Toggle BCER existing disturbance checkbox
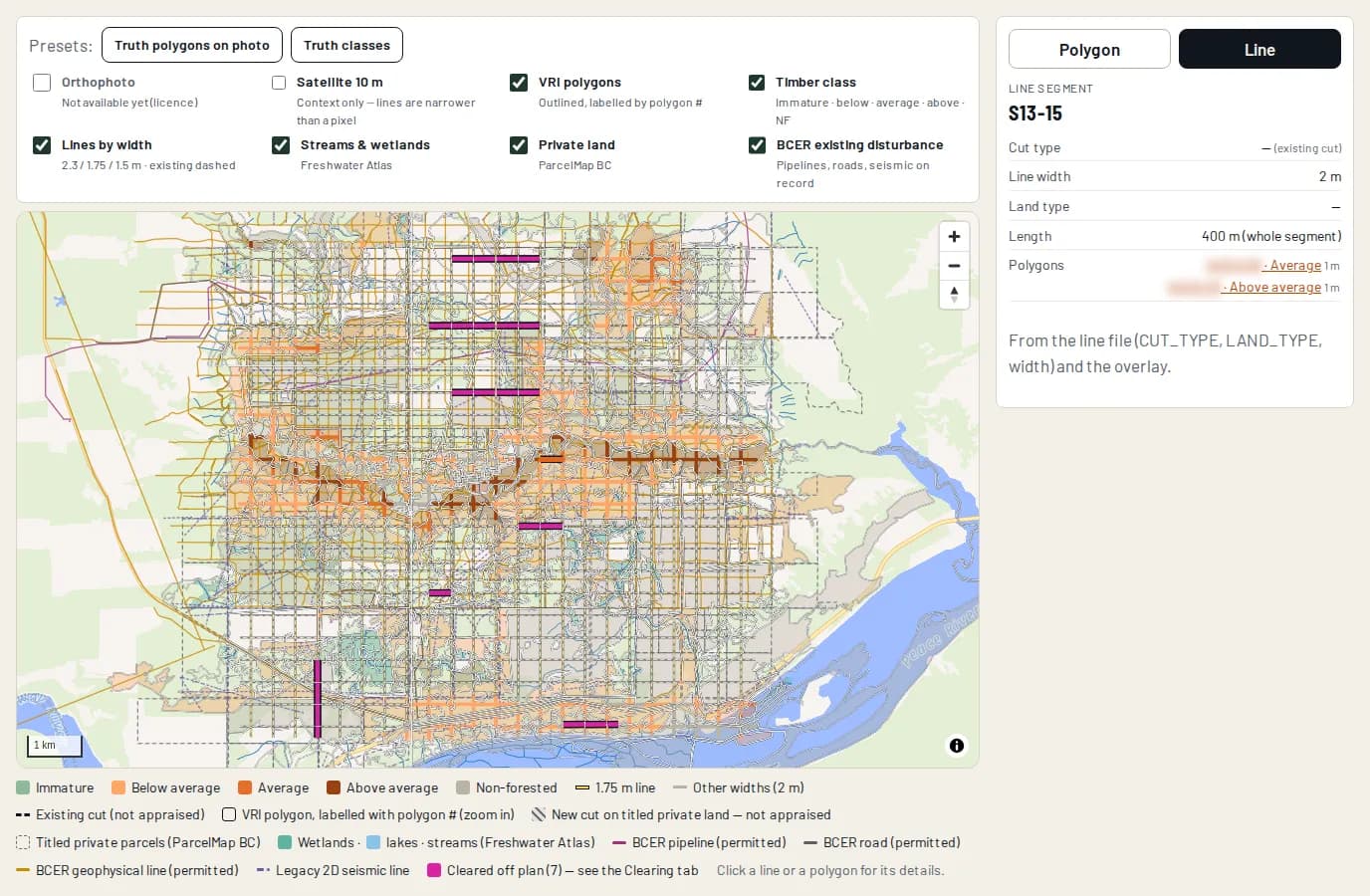The height and width of the screenshot is (896, 1370). click(757, 145)
